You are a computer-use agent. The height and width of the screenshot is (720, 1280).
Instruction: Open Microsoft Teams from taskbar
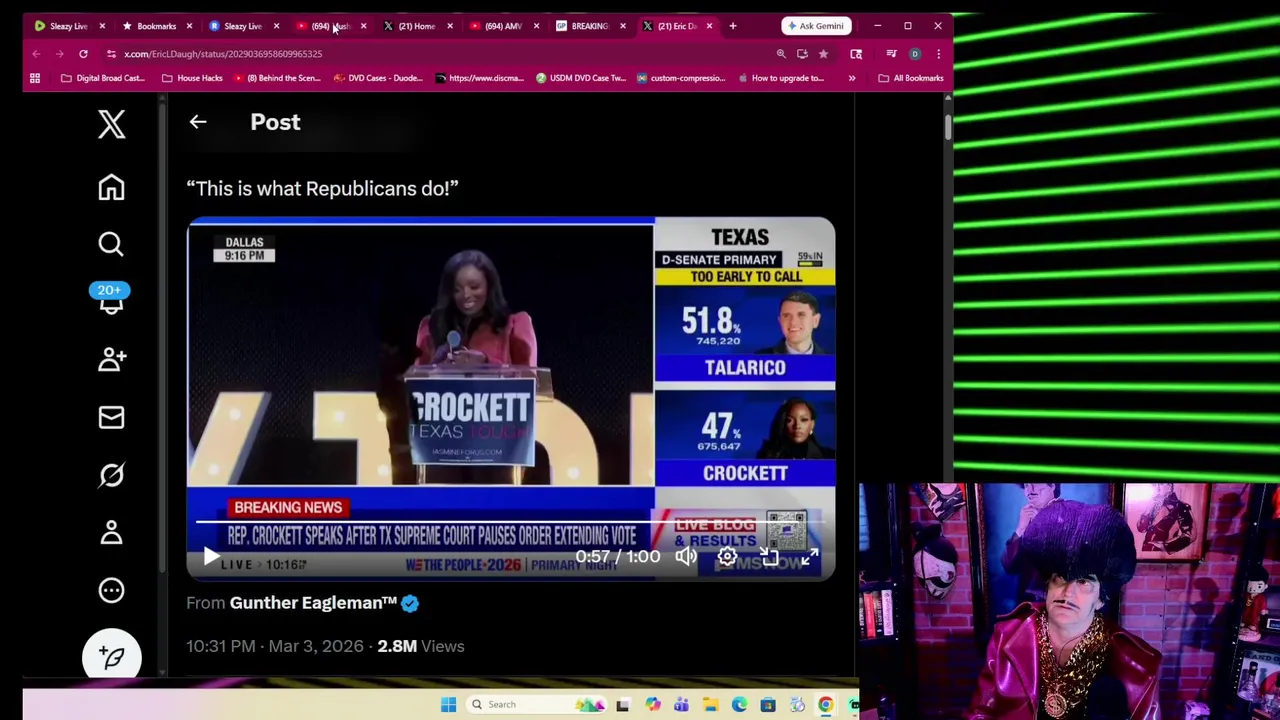point(681,705)
